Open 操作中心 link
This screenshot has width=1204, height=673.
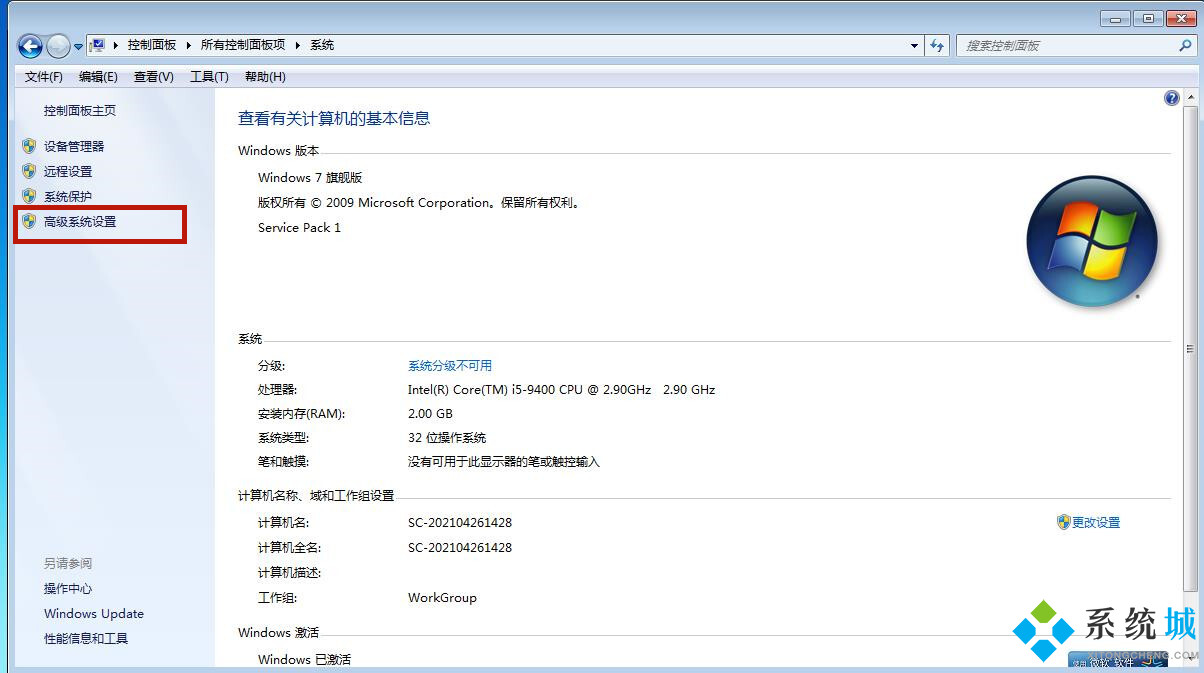click(68, 588)
